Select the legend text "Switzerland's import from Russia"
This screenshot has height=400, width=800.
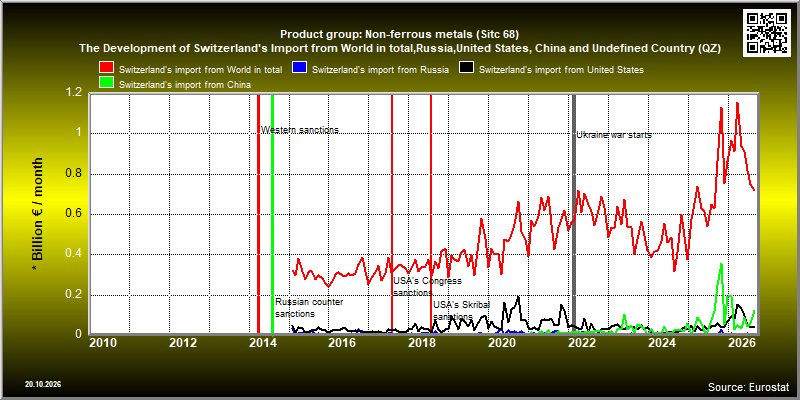coord(381,70)
